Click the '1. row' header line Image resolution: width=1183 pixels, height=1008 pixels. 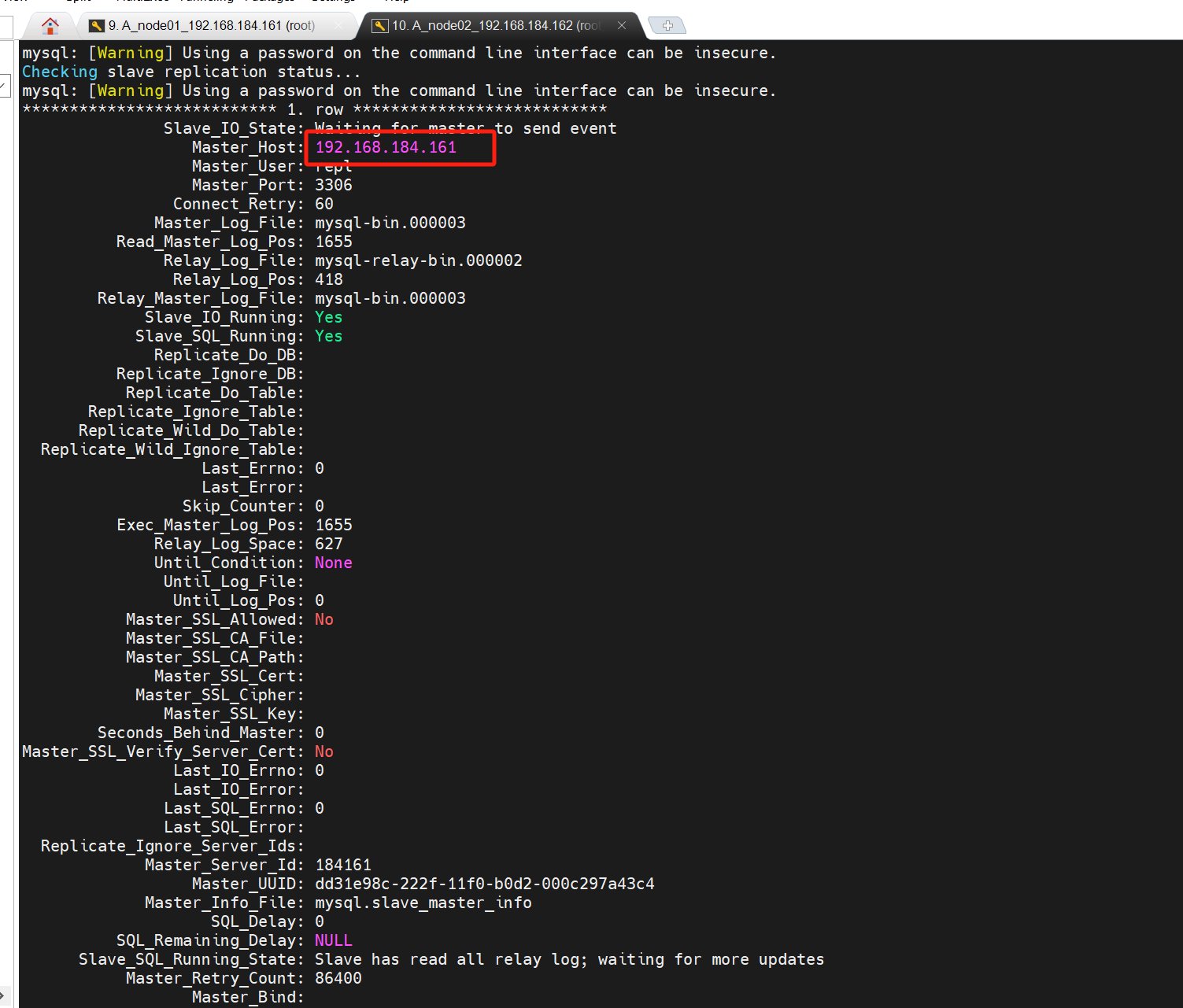click(x=315, y=109)
